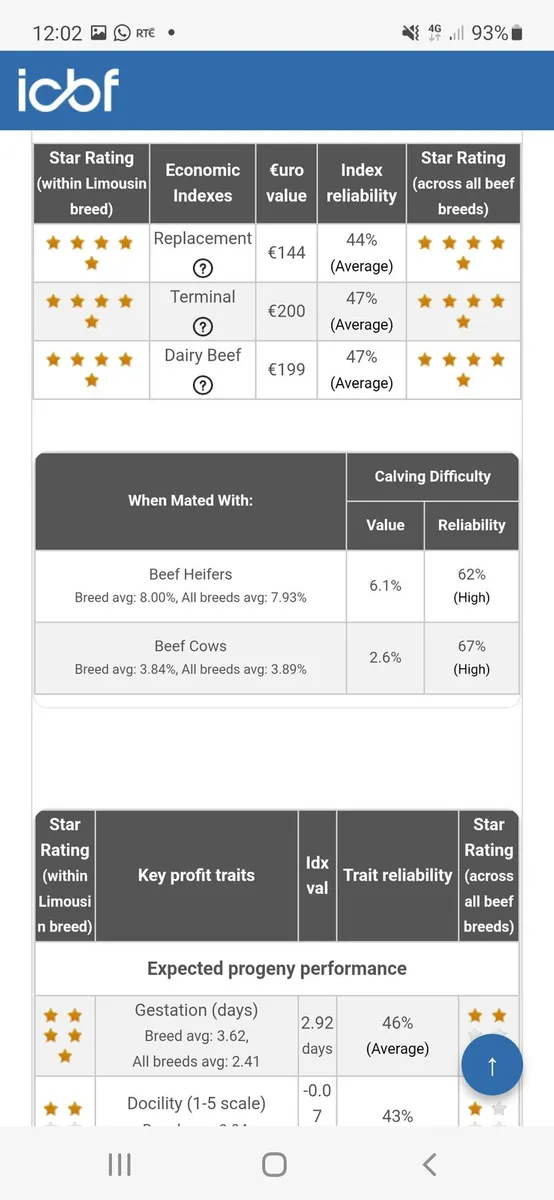Tap the Key profit traits header
554x1200 pixels.
[x=196, y=875]
